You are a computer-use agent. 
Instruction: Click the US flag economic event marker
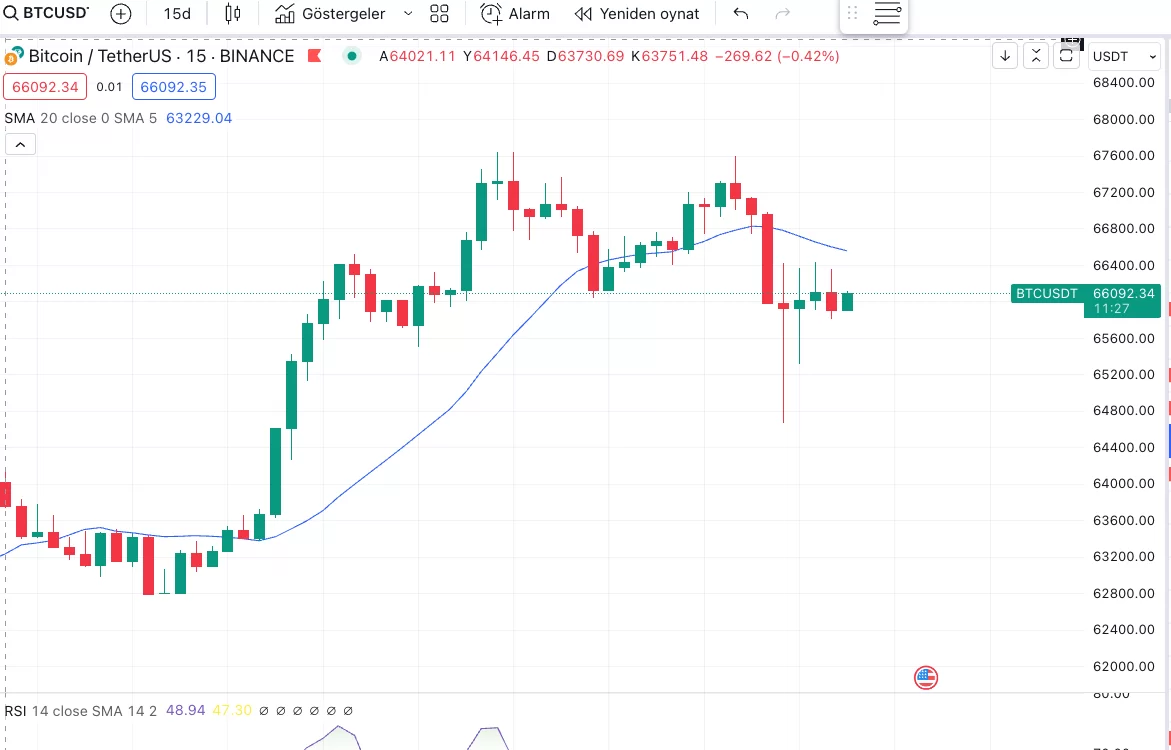pyautogui.click(x=926, y=678)
